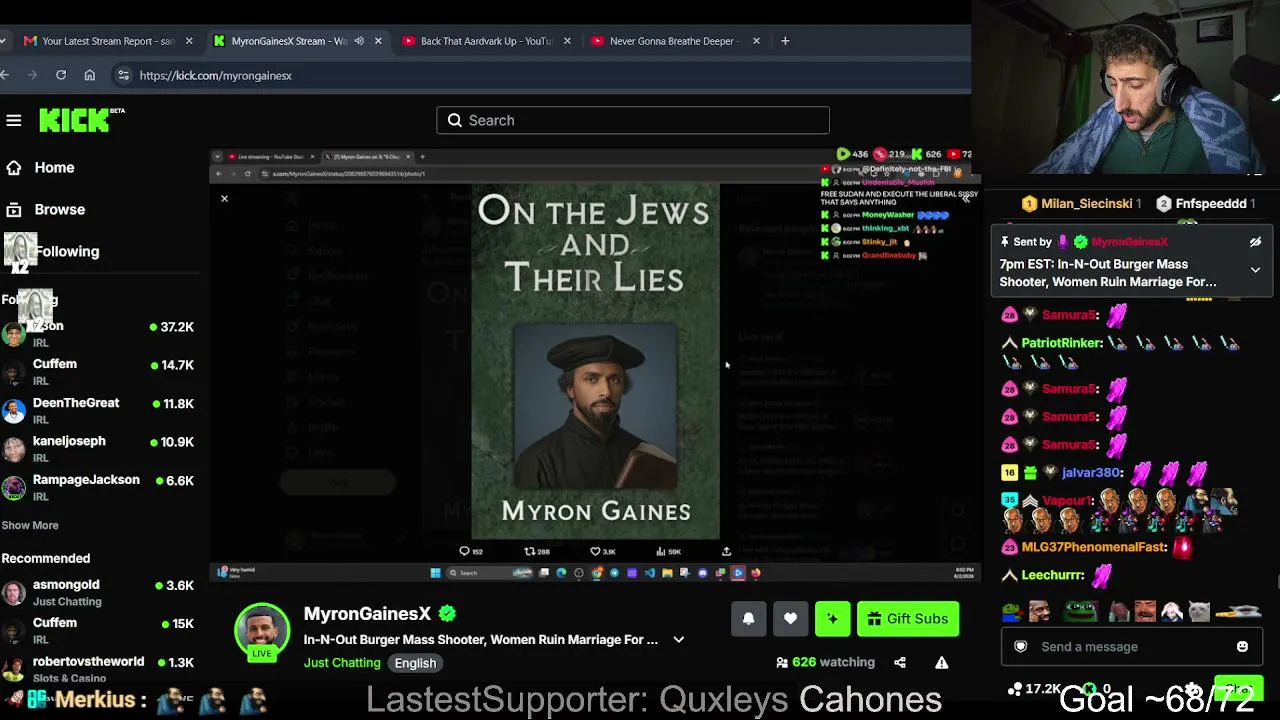Open the Following section in sidebar
1280x720 pixels.
coord(67,252)
